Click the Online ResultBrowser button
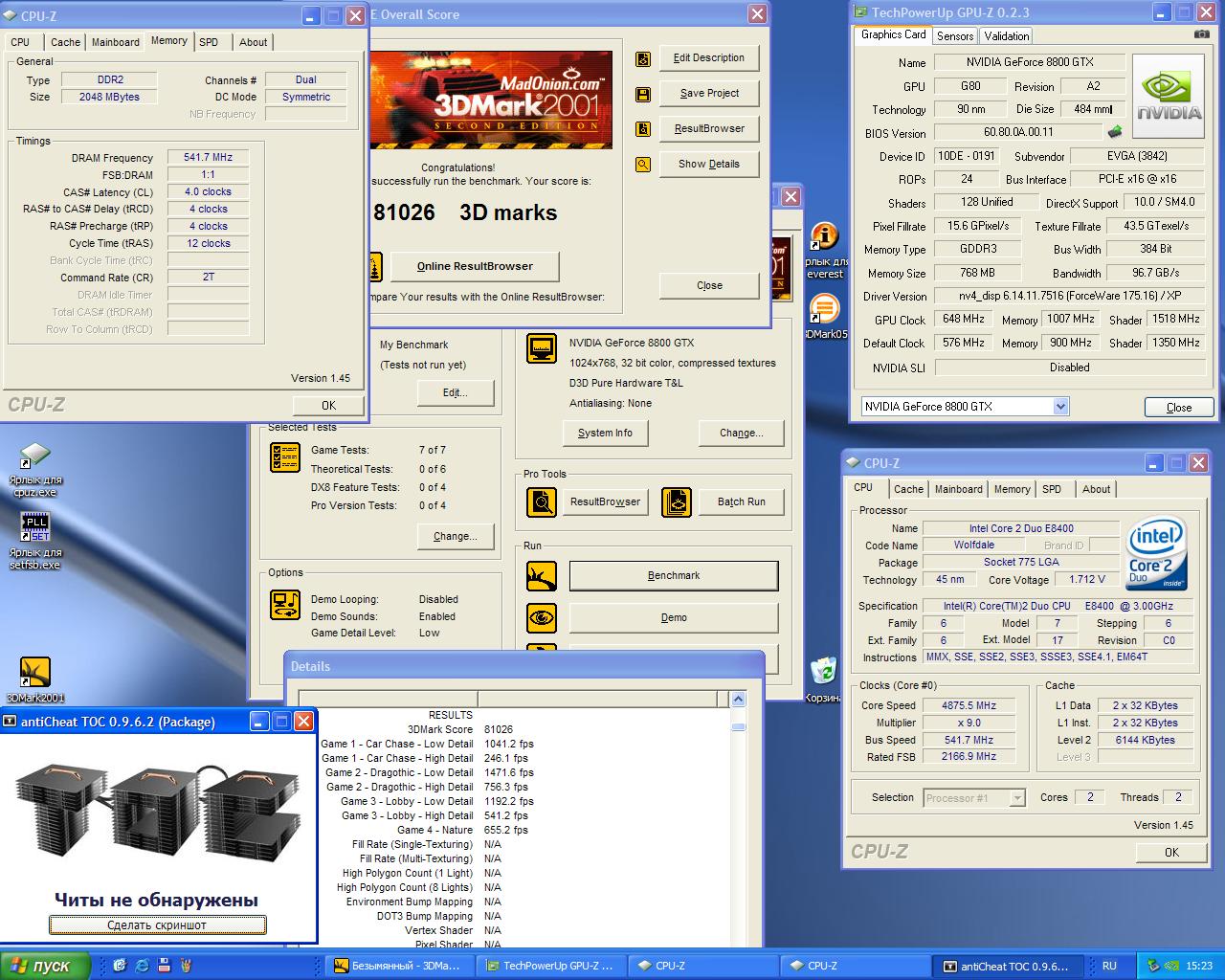Screen dimensions: 1225x980 (x=475, y=267)
